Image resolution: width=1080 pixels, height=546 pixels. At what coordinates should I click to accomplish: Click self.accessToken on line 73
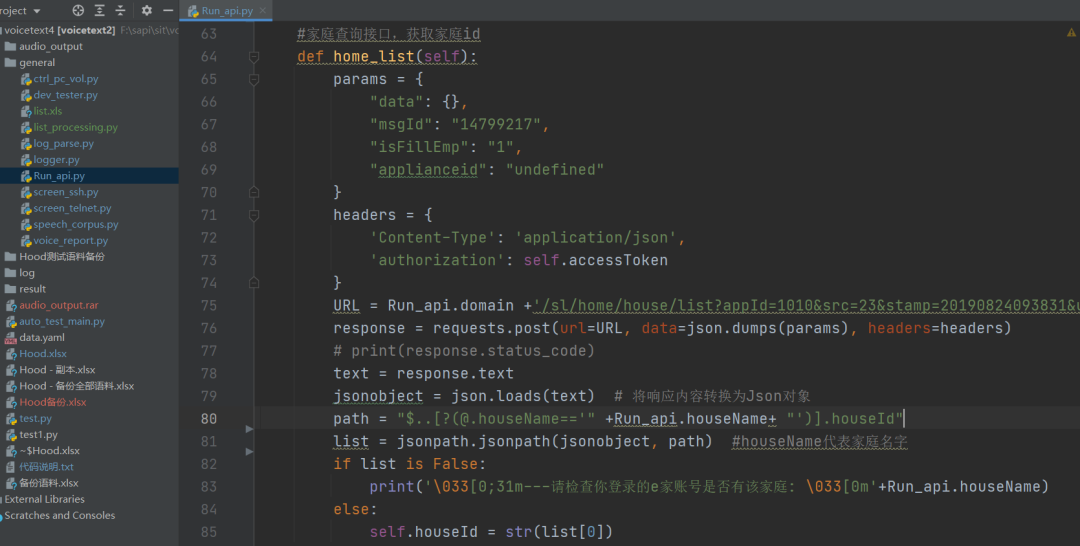(x=596, y=260)
